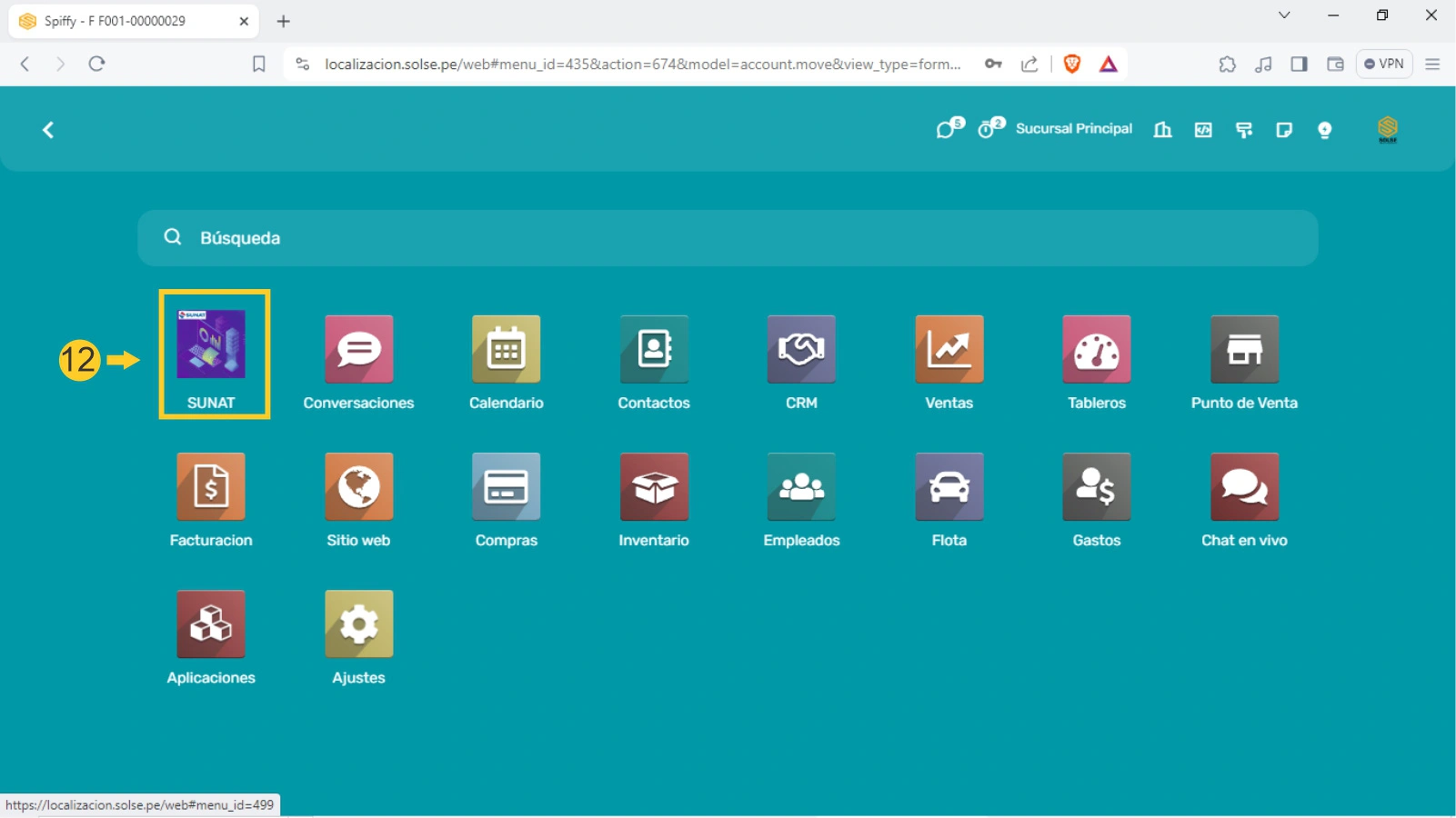The height and width of the screenshot is (818, 1456).
Task: Open the Aplicaciones app
Action: point(211,624)
